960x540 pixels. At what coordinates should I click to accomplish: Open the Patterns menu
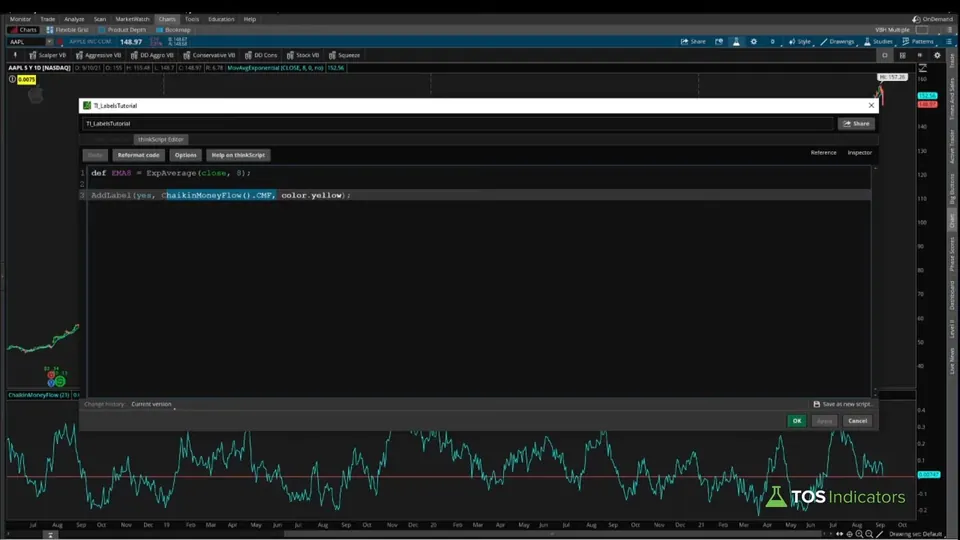coord(918,42)
